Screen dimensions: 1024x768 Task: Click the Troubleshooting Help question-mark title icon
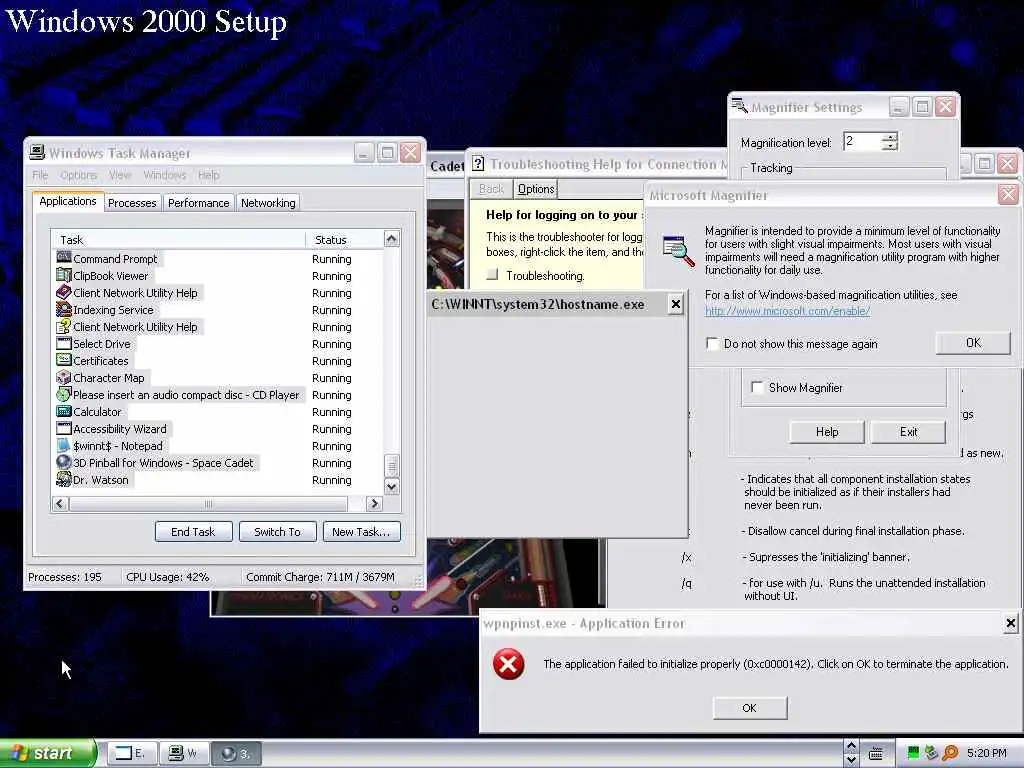pyautogui.click(x=478, y=163)
